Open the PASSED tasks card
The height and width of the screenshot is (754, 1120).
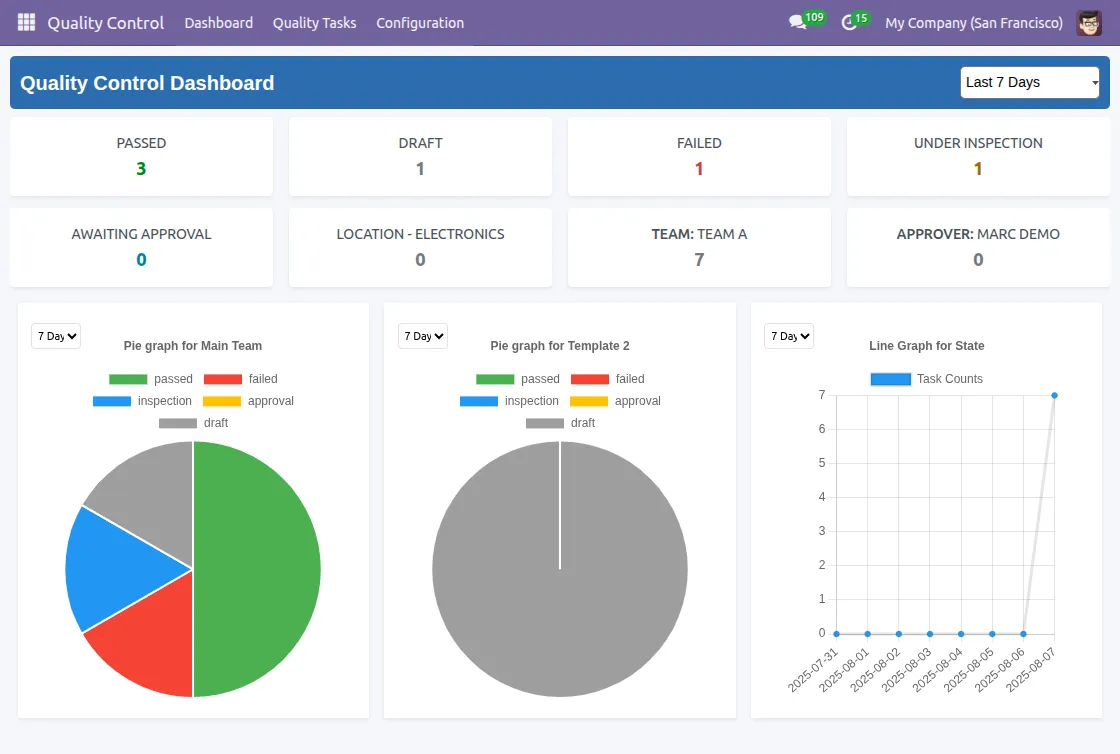[x=141, y=156]
